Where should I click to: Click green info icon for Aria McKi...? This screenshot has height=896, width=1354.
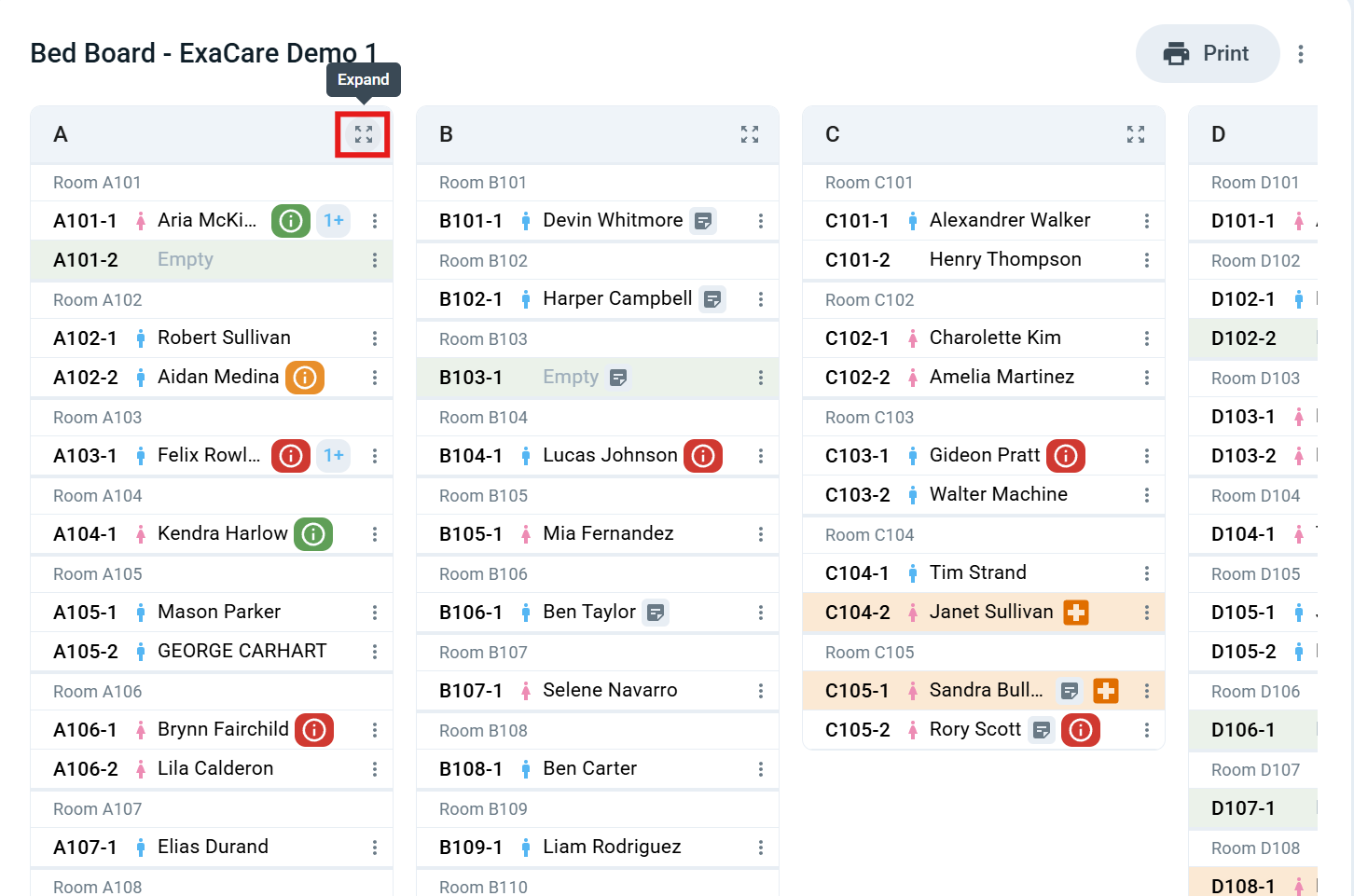click(291, 221)
